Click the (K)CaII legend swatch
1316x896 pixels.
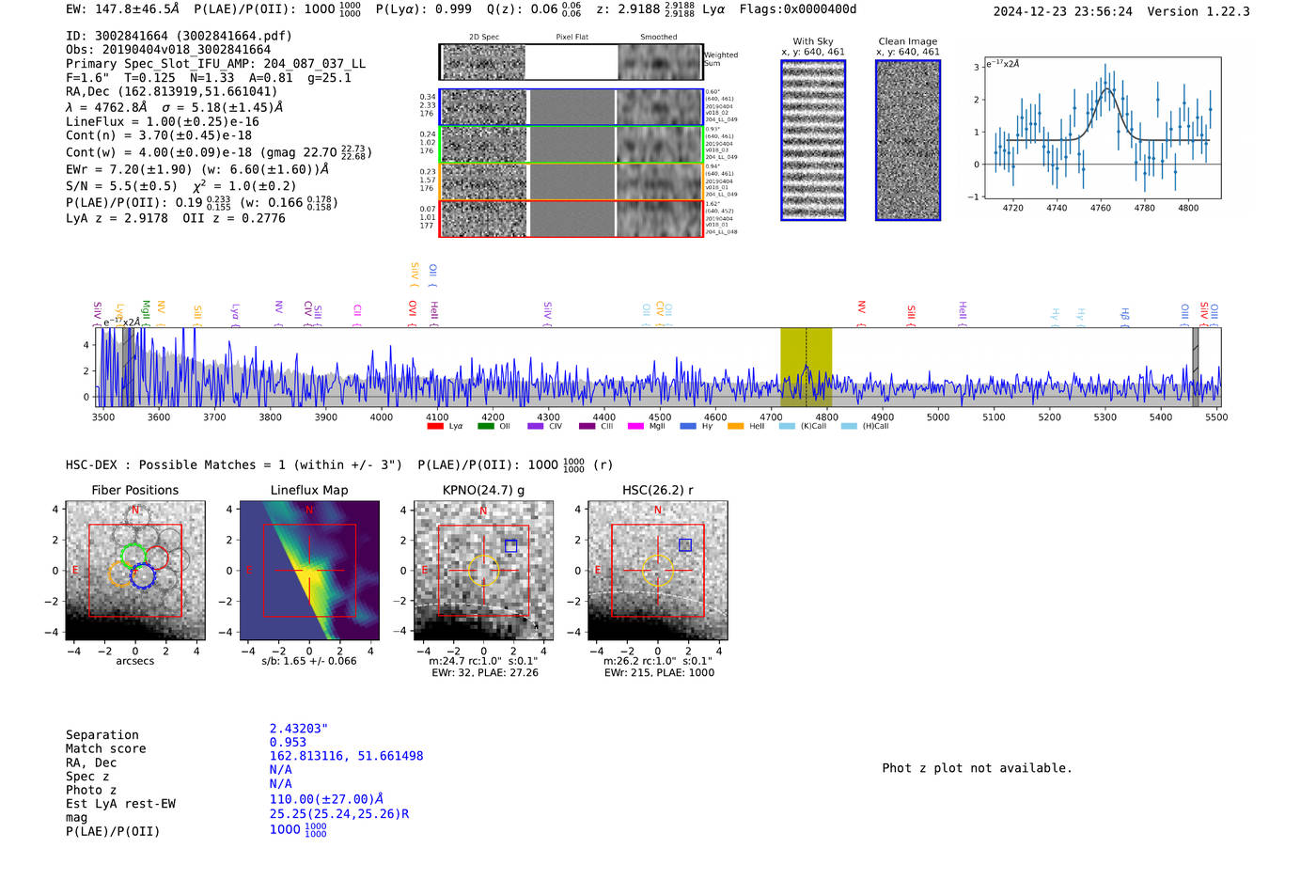787,426
